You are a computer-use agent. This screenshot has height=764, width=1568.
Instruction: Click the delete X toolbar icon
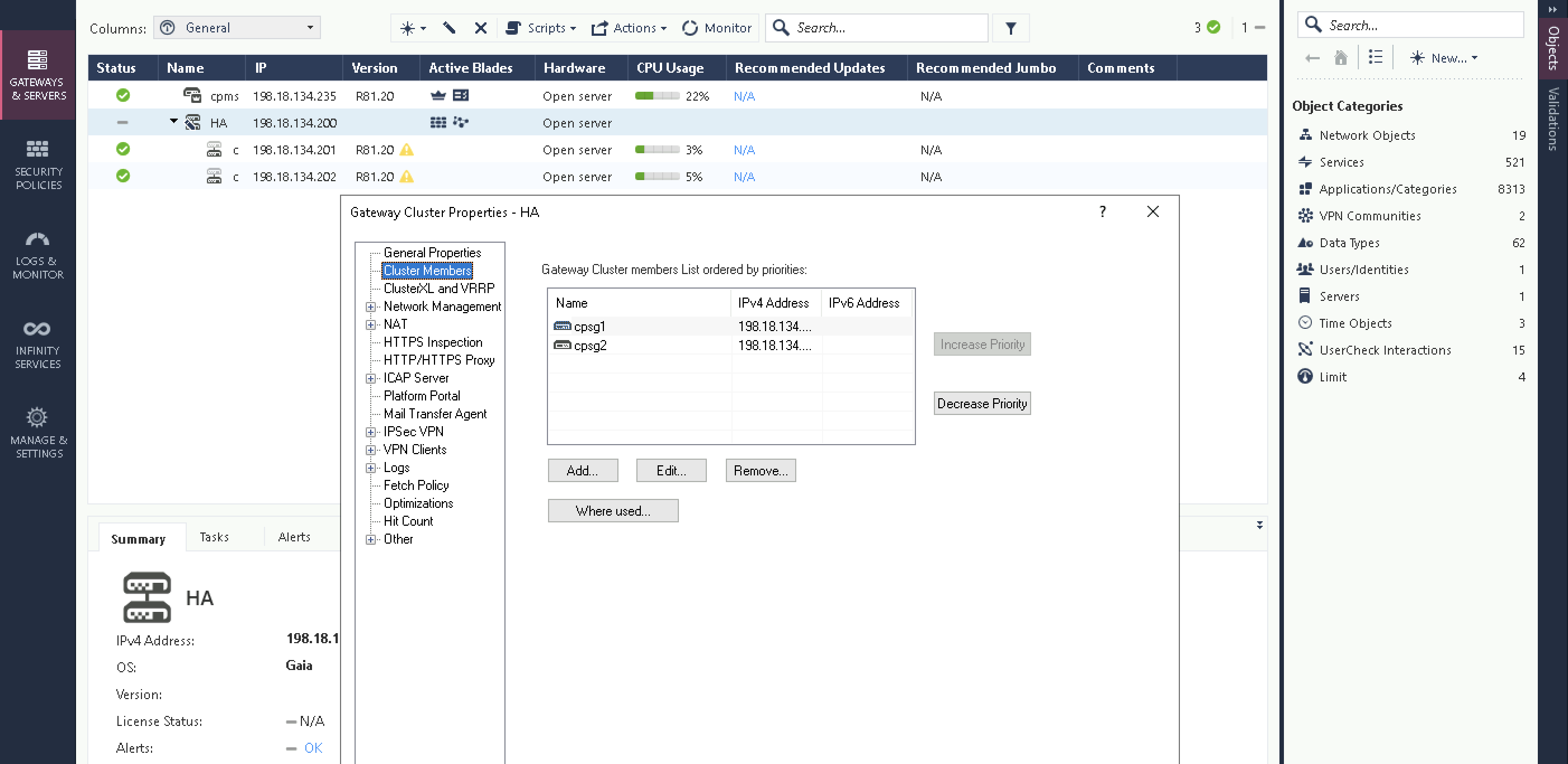tap(480, 28)
